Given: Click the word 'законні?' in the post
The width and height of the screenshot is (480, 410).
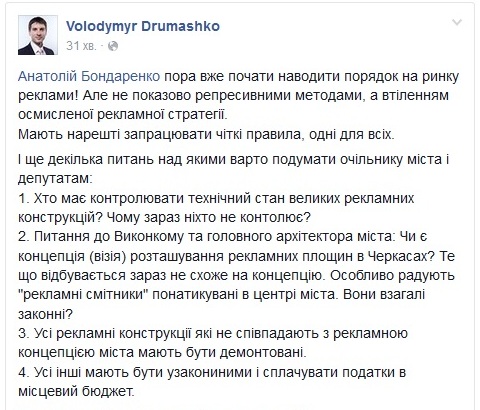Looking at the screenshot, I should pyautogui.click(x=45, y=314).
